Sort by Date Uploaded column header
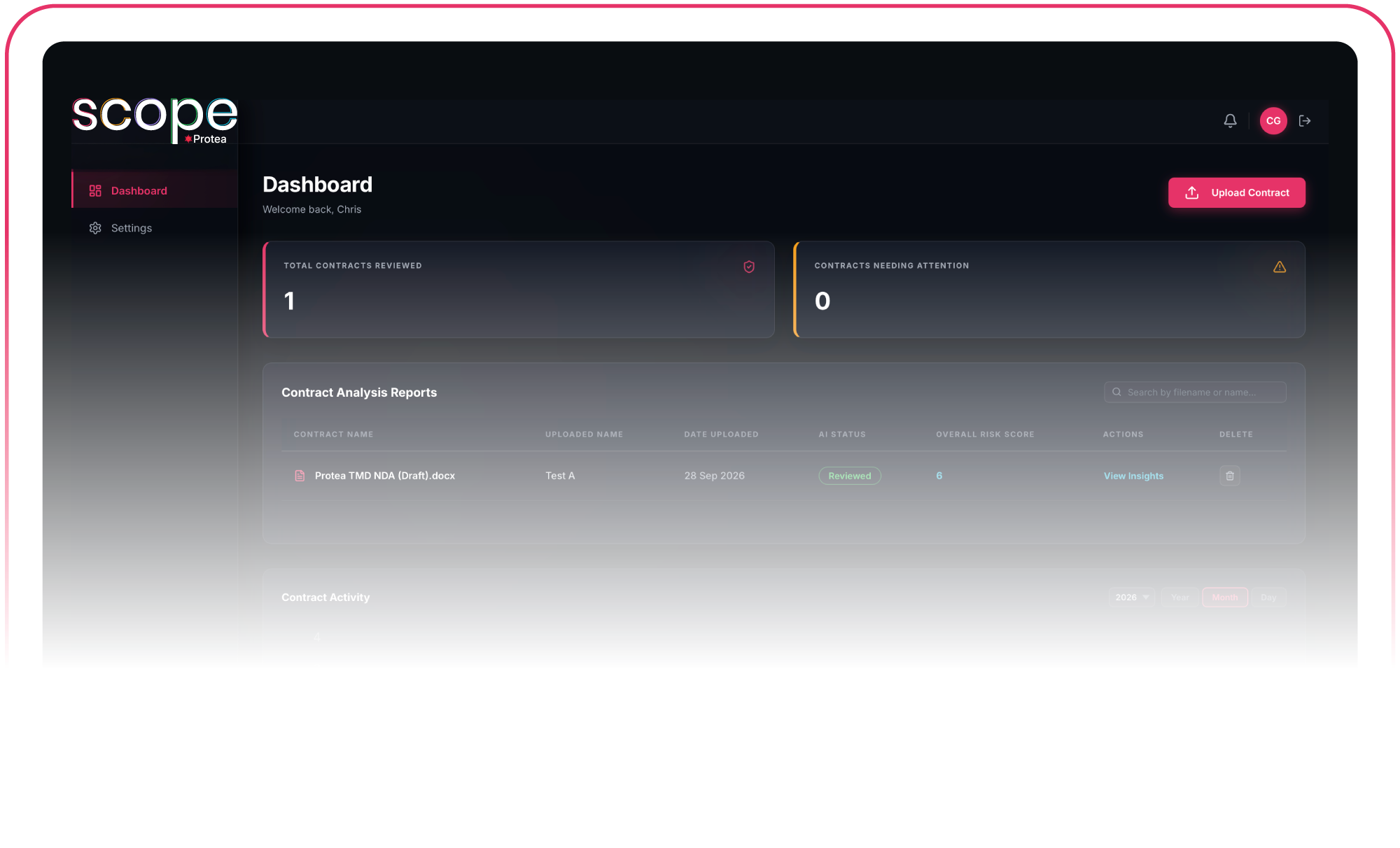This screenshot has width=1400, height=848. coord(721,434)
